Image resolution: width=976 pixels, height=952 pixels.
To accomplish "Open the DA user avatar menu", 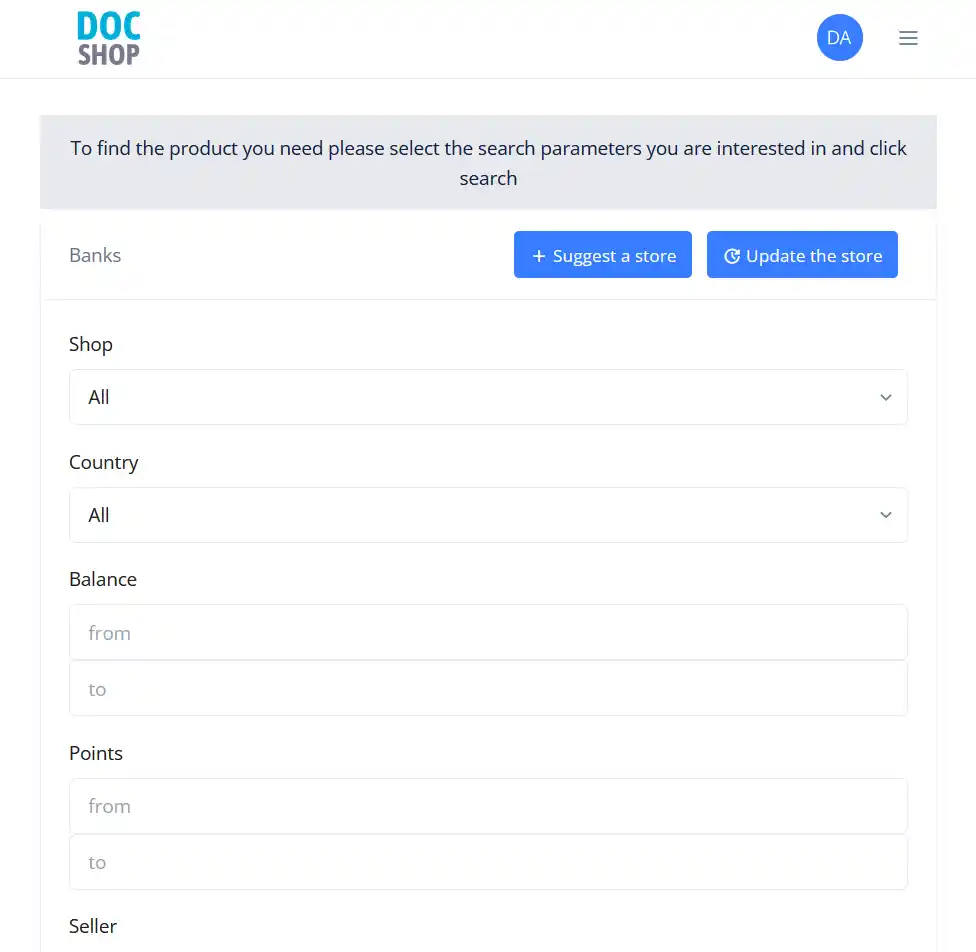I will (x=839, y=37).
